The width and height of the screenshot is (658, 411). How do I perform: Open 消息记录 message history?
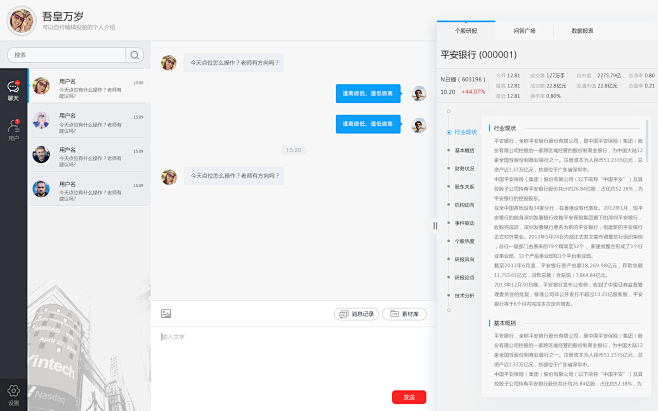coord(356,314)
